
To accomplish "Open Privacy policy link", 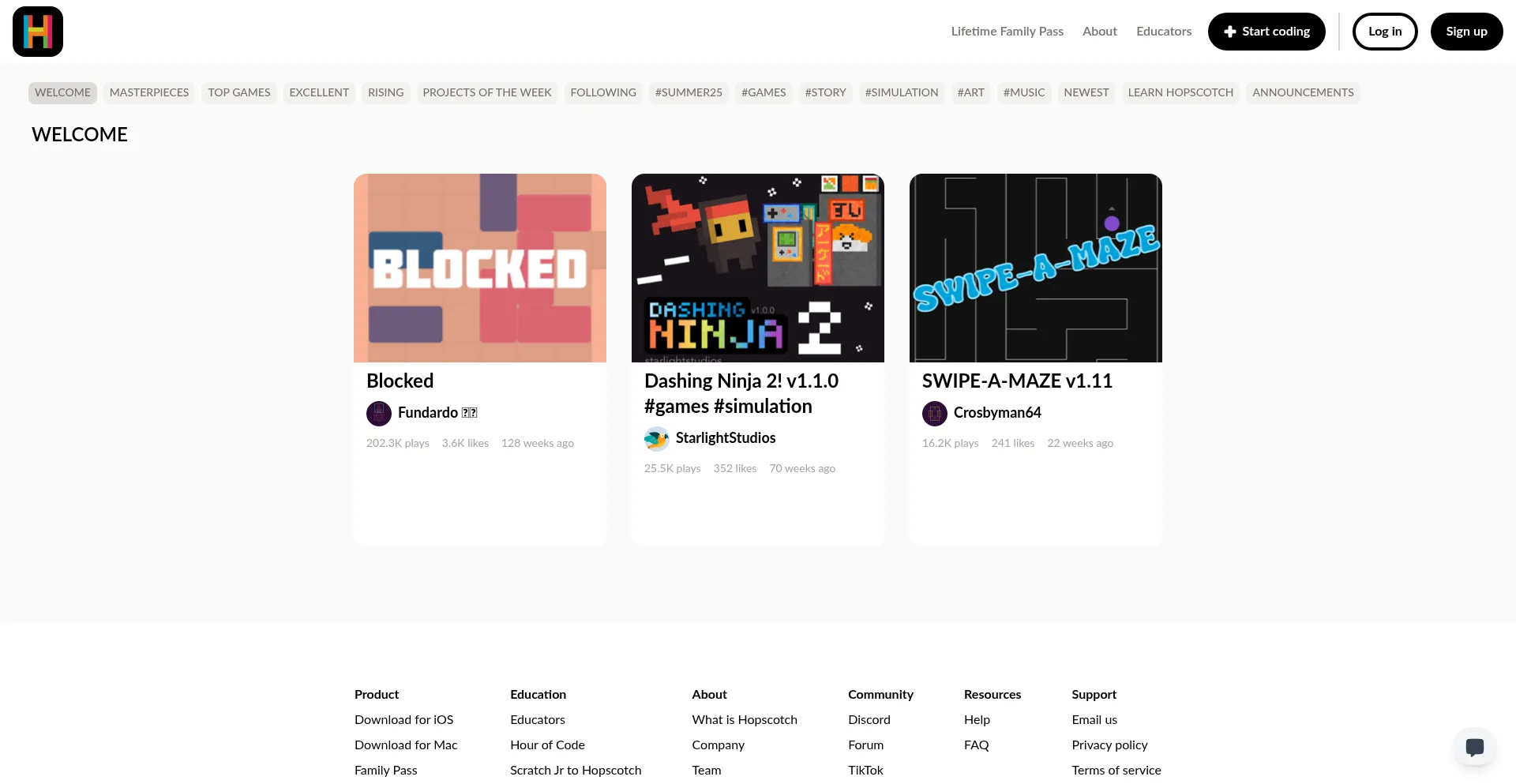I will 1109,745.
